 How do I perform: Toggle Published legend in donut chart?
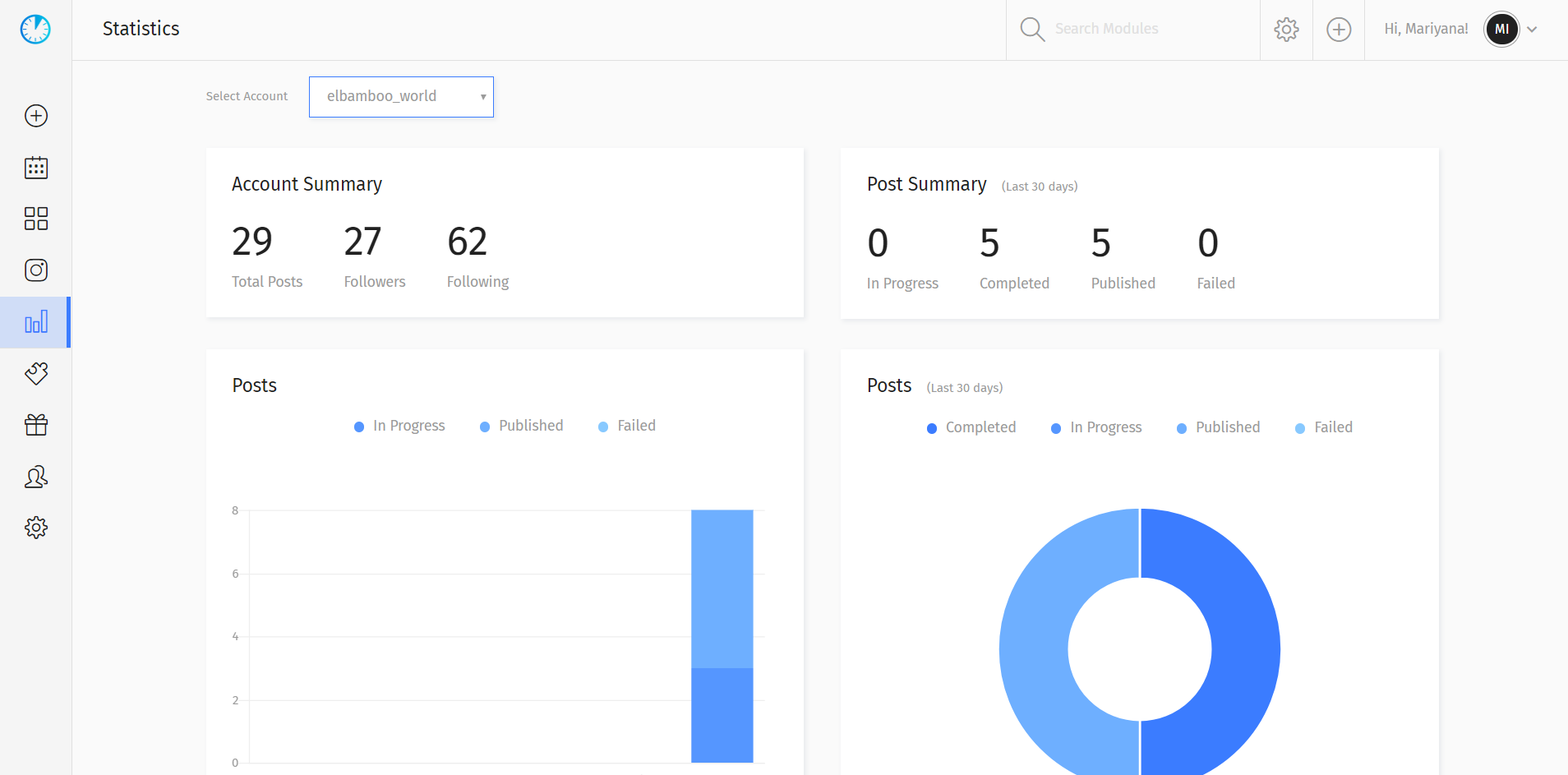[x=1219, y=427]
